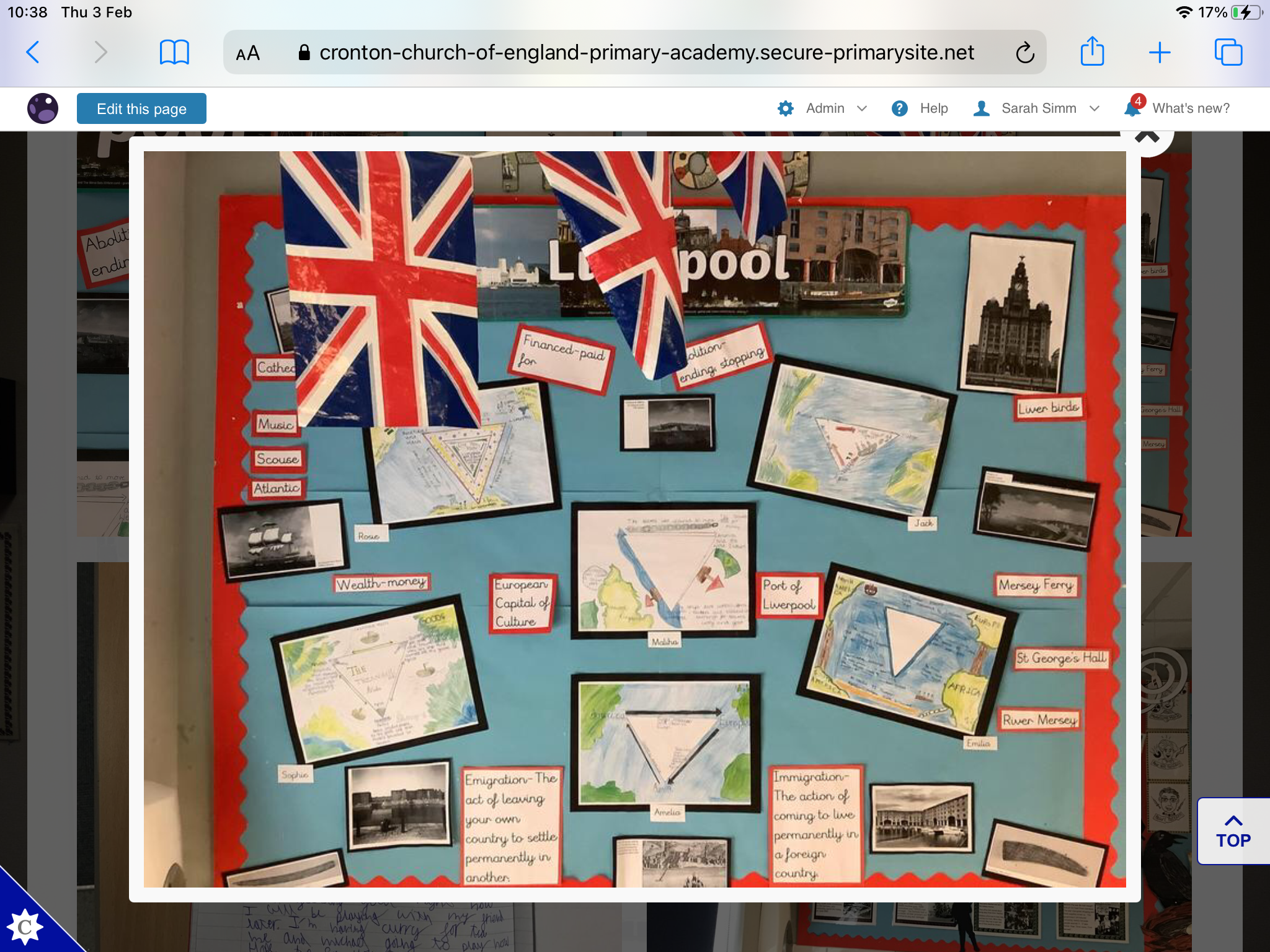Tap the Safari forward arrow

coord(100,53)
